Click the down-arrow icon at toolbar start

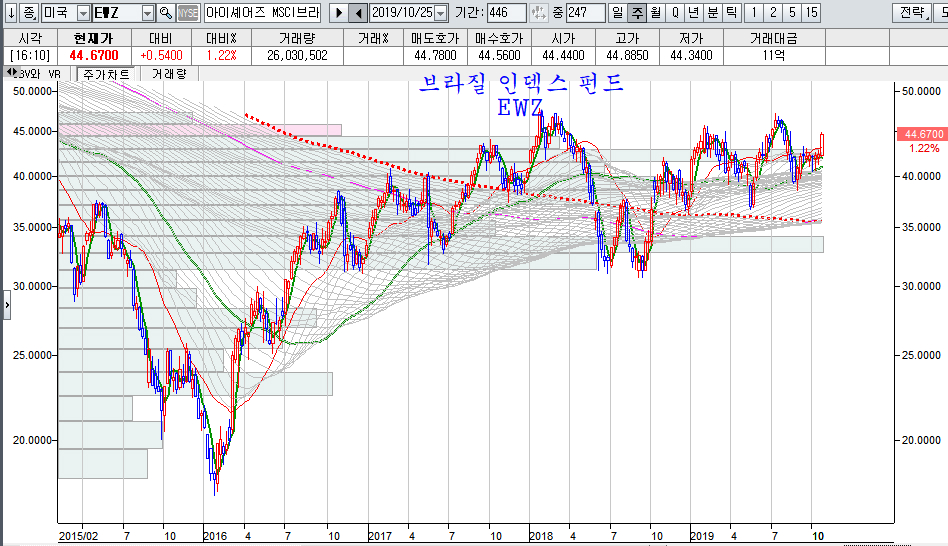point(9,13)
